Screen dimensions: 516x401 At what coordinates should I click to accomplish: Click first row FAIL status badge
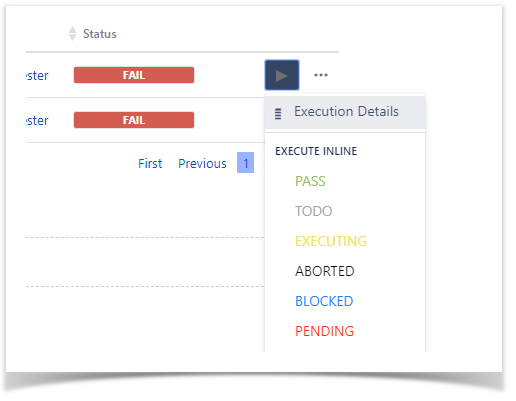[x=134, y=75]
